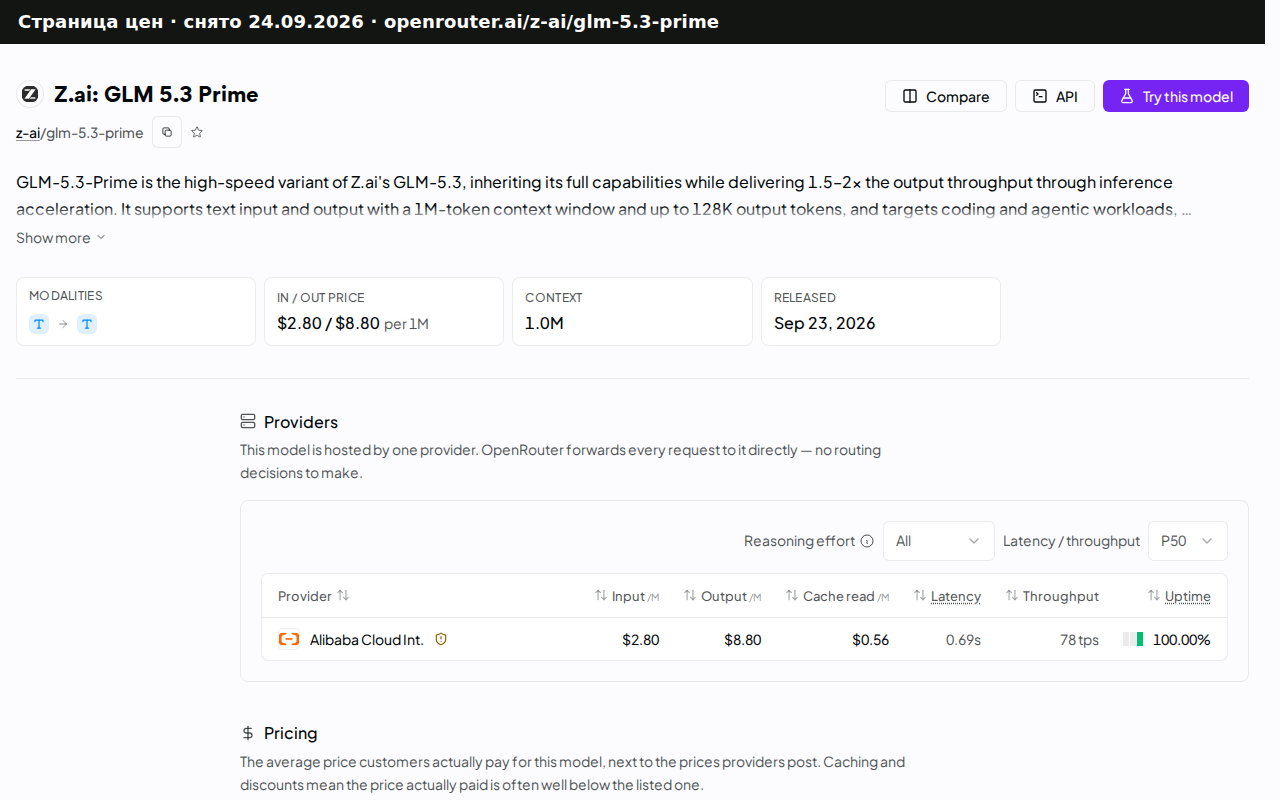Click the uptime bar indicator for Alibaba Cloud
The height and width of the screenshot is (800, 1280).
point(1133,639)
